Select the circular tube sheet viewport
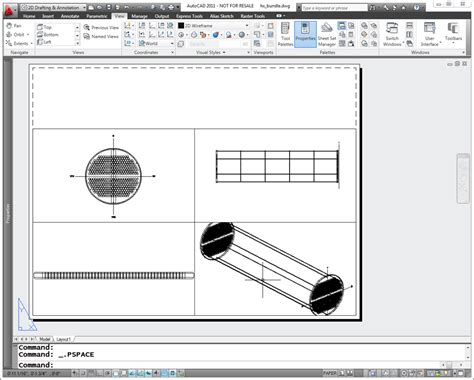Screen dimensions: 474x380 pyautogui.click(x=114, y=175)
